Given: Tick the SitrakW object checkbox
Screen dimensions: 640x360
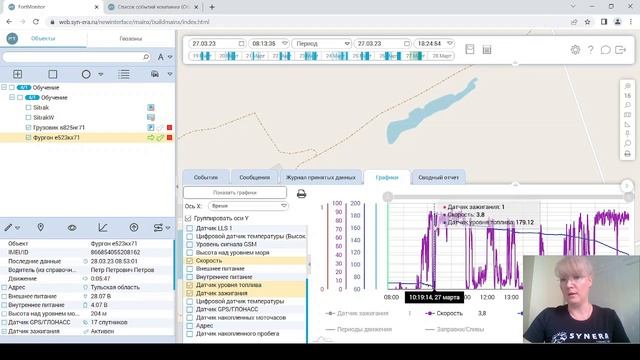Looking at the screenshot, I should coord(28,118).
